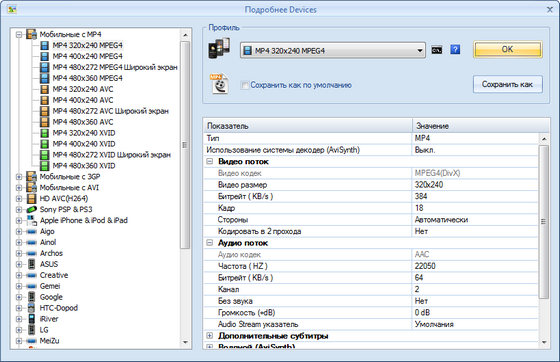The width and height of the screenshot is (560, 362).
Task: Click the blue help question mark icon
Action: pyautogui.click(x=455, y=50)
